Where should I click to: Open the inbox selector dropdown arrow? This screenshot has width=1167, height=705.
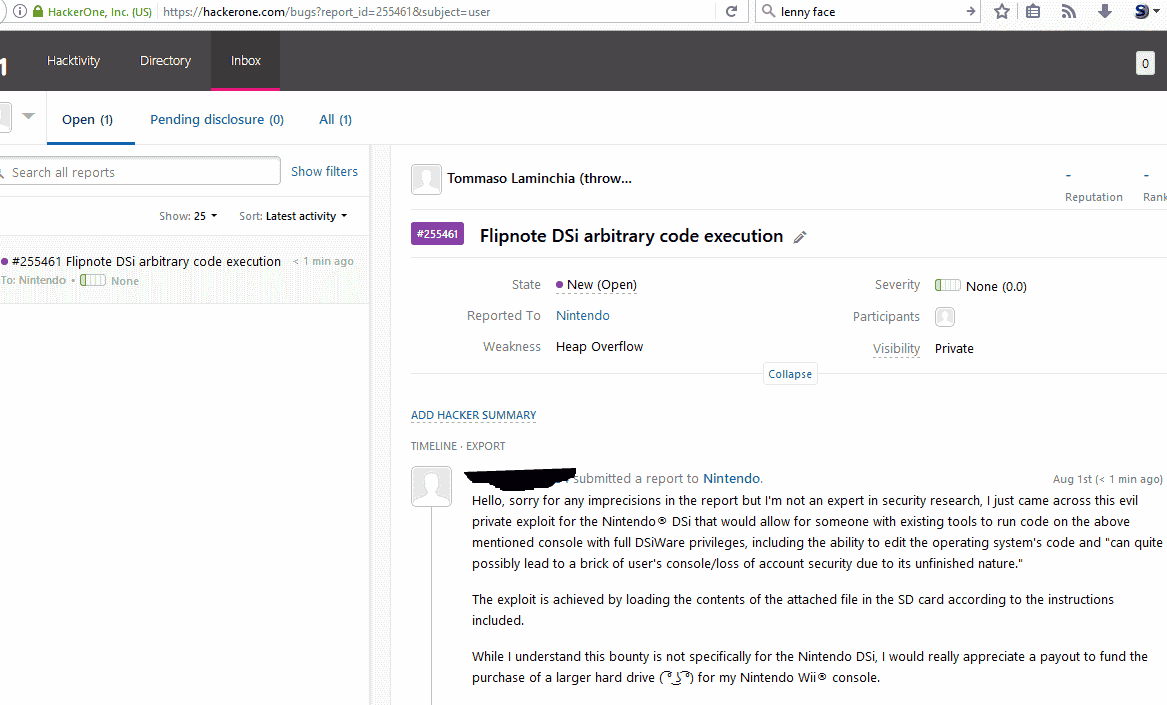(28, 116)
